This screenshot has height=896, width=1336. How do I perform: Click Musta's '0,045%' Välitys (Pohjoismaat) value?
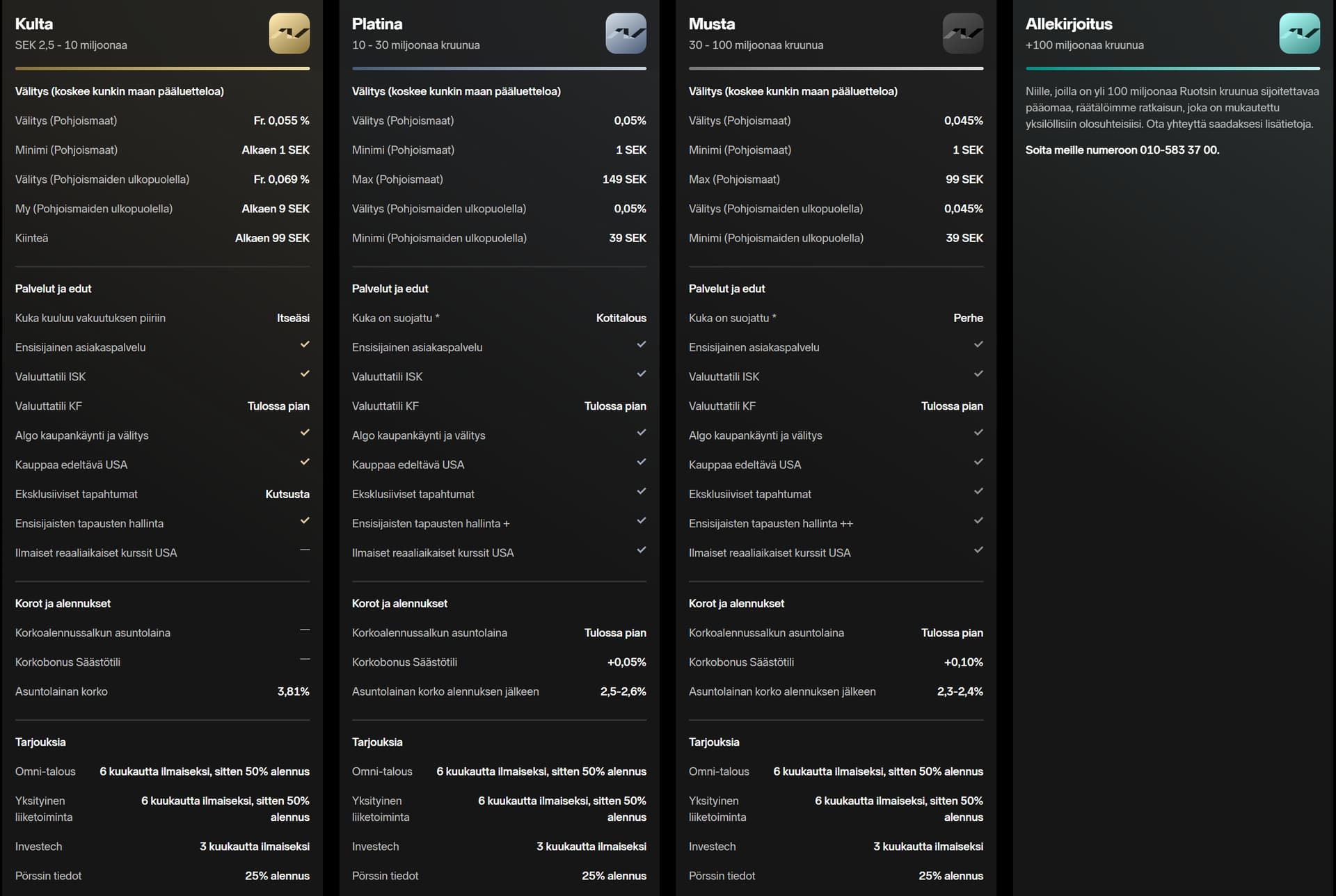(963, 121)
